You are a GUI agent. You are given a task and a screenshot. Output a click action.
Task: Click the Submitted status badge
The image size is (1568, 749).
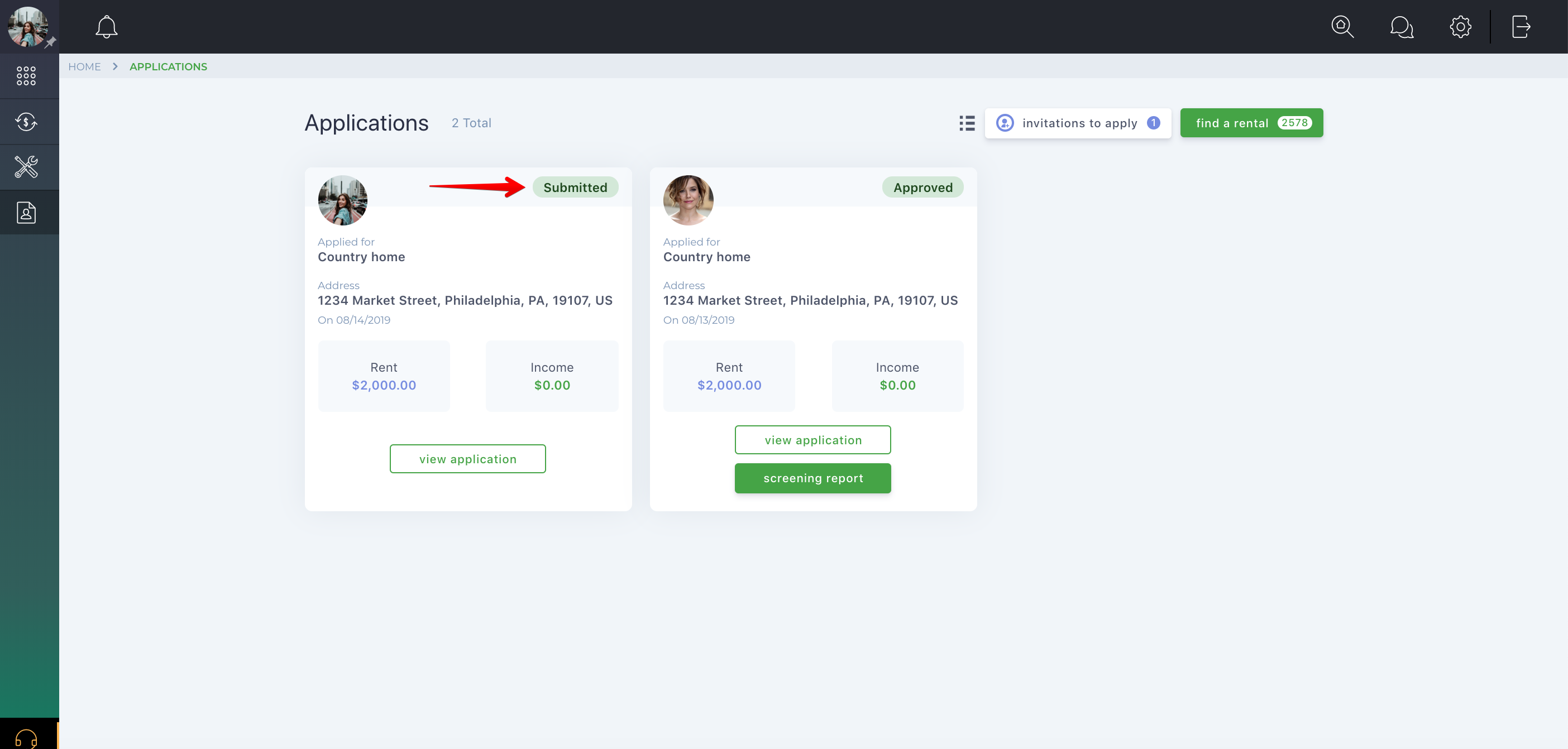tap(575, 188)
